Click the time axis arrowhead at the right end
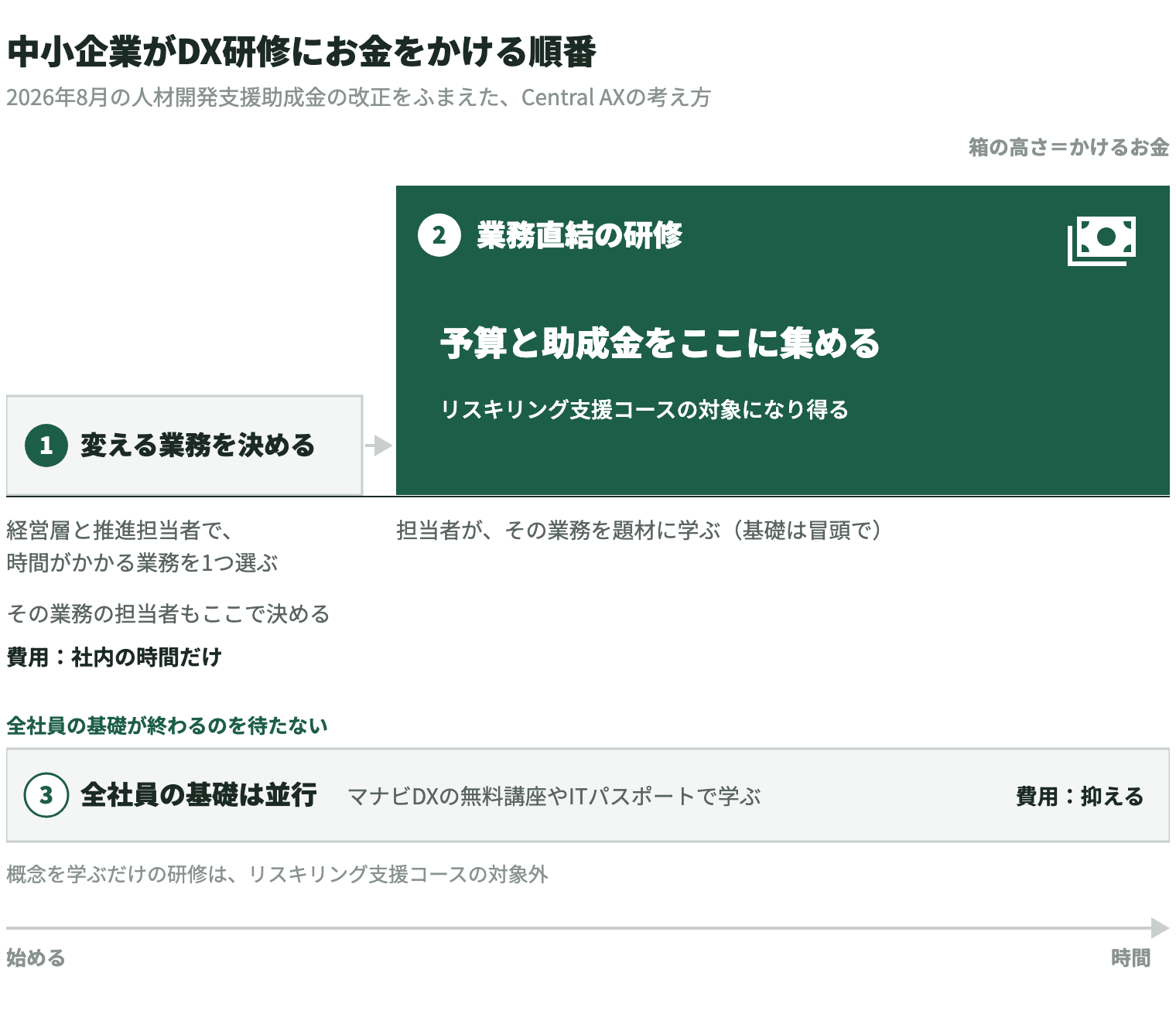The width and height of the screenshot is (1176, 1014). click(x=1160, y=928)
